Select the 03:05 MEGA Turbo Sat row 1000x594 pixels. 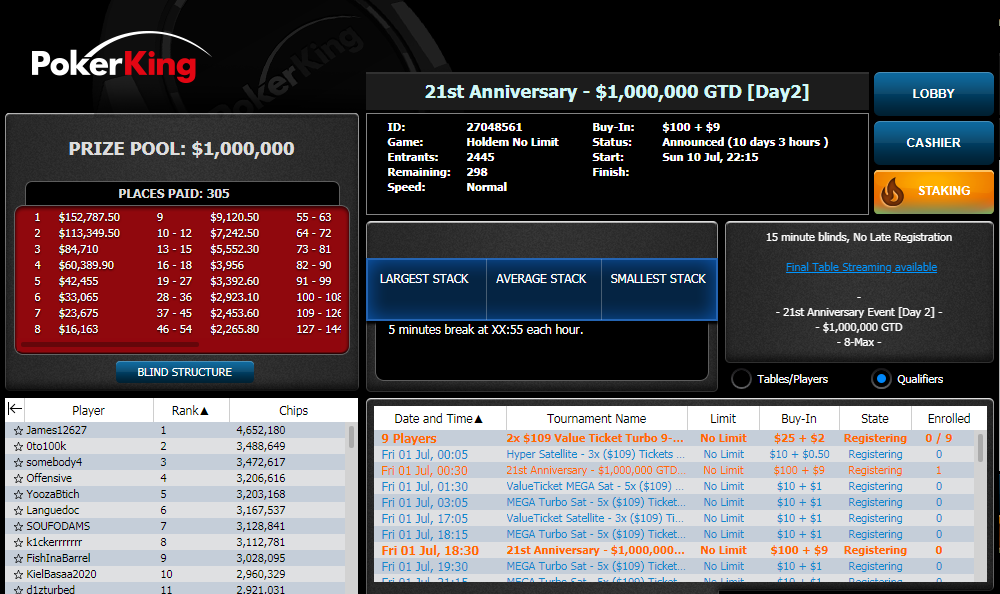(676, 502)
